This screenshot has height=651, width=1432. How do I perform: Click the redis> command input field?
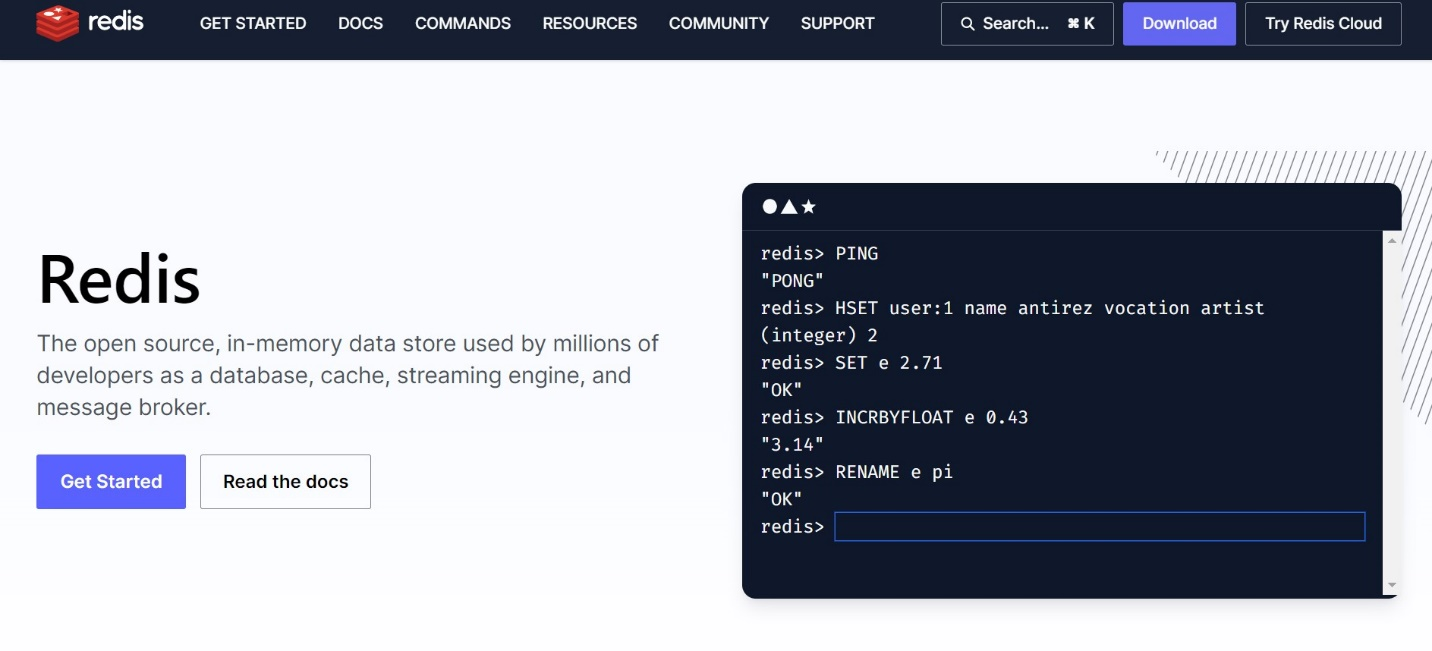pyautogui.click(x=1099, y=527)
